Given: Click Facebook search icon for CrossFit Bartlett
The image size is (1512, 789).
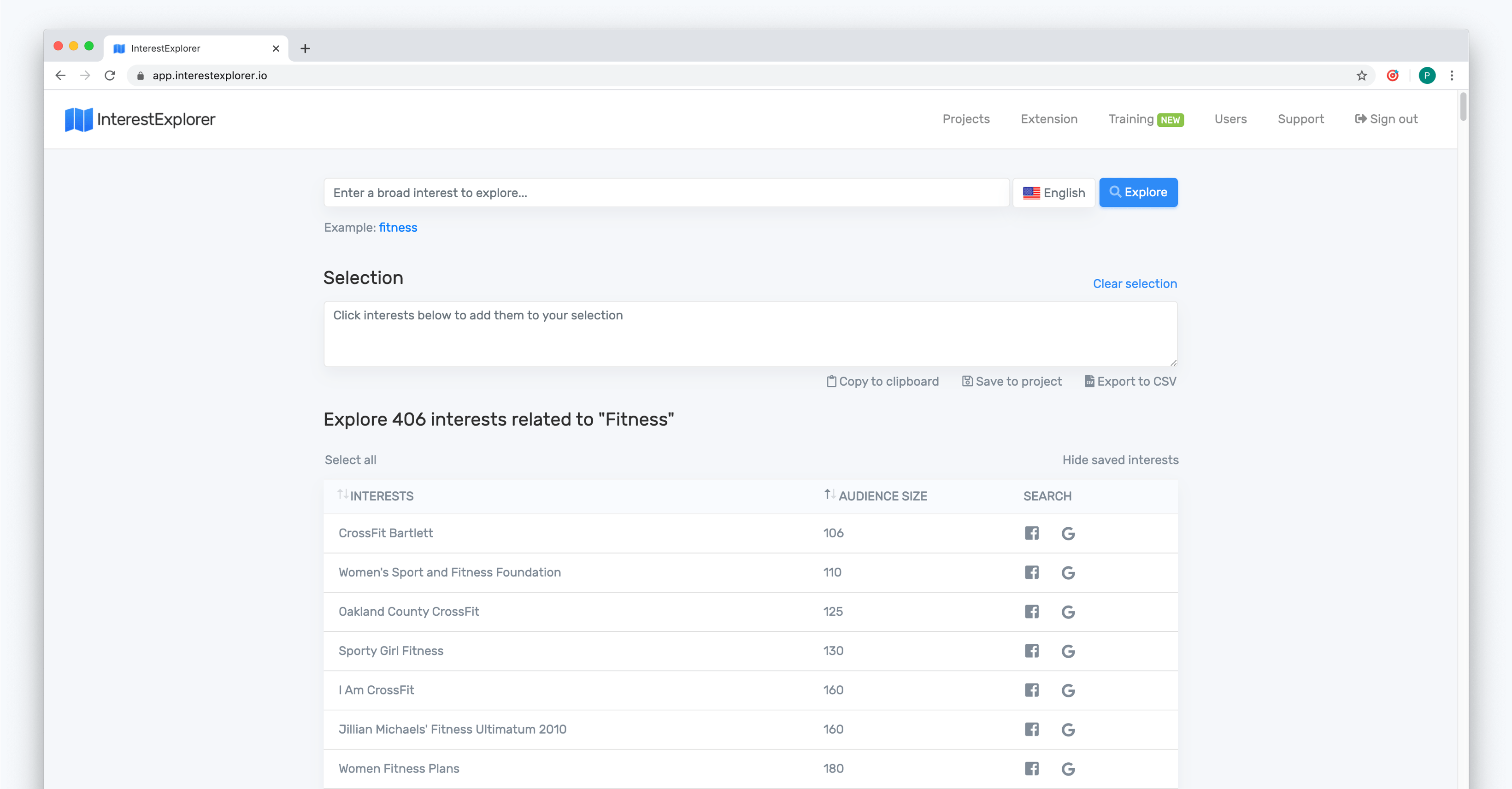Looking at the screenshot, I should [1031, 533].
